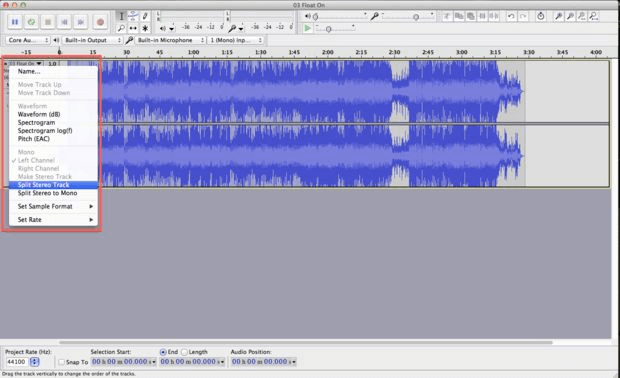Select the Selection (I-beam) tool
Screen dimensions: 620x378
point(121,16)
